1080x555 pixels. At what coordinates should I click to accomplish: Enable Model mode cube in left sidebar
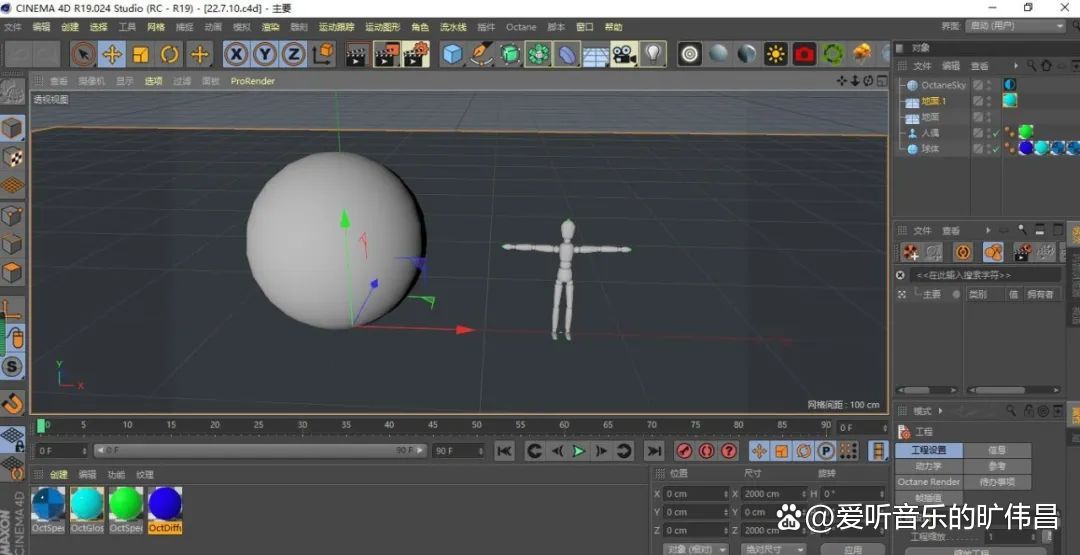[x=12, y=128]
